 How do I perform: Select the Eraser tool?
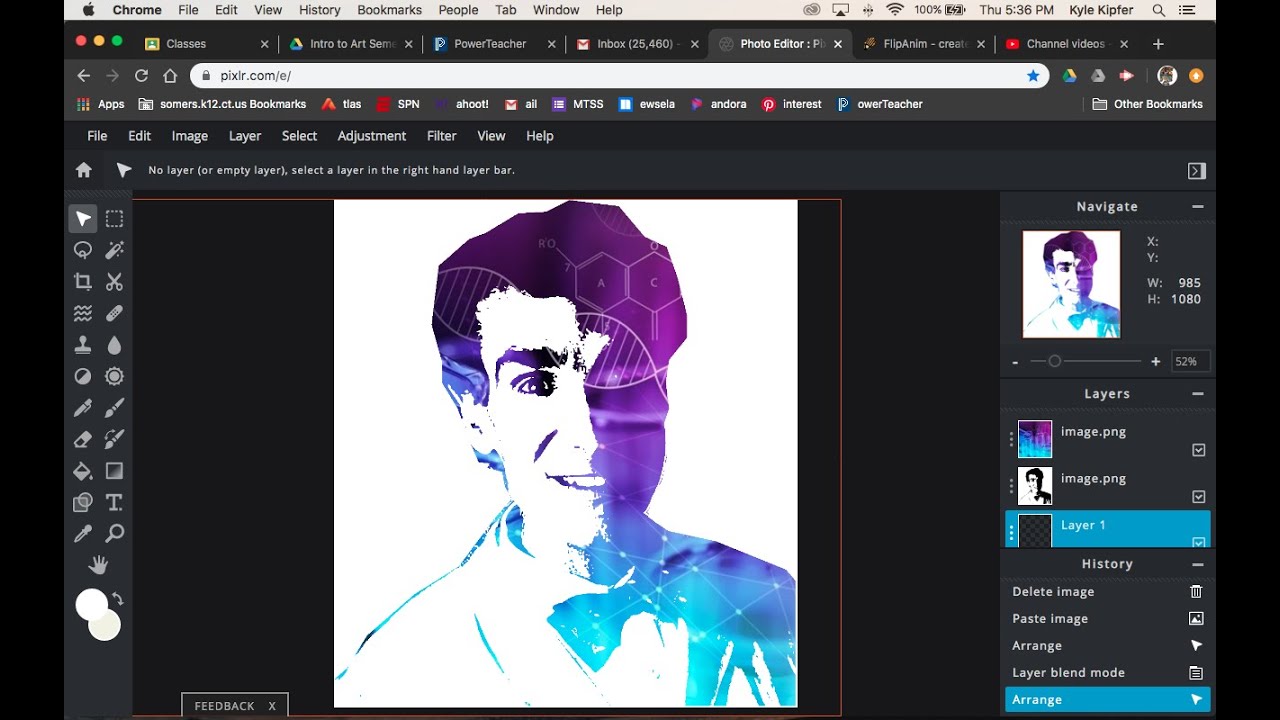click(x=83, y=439)
